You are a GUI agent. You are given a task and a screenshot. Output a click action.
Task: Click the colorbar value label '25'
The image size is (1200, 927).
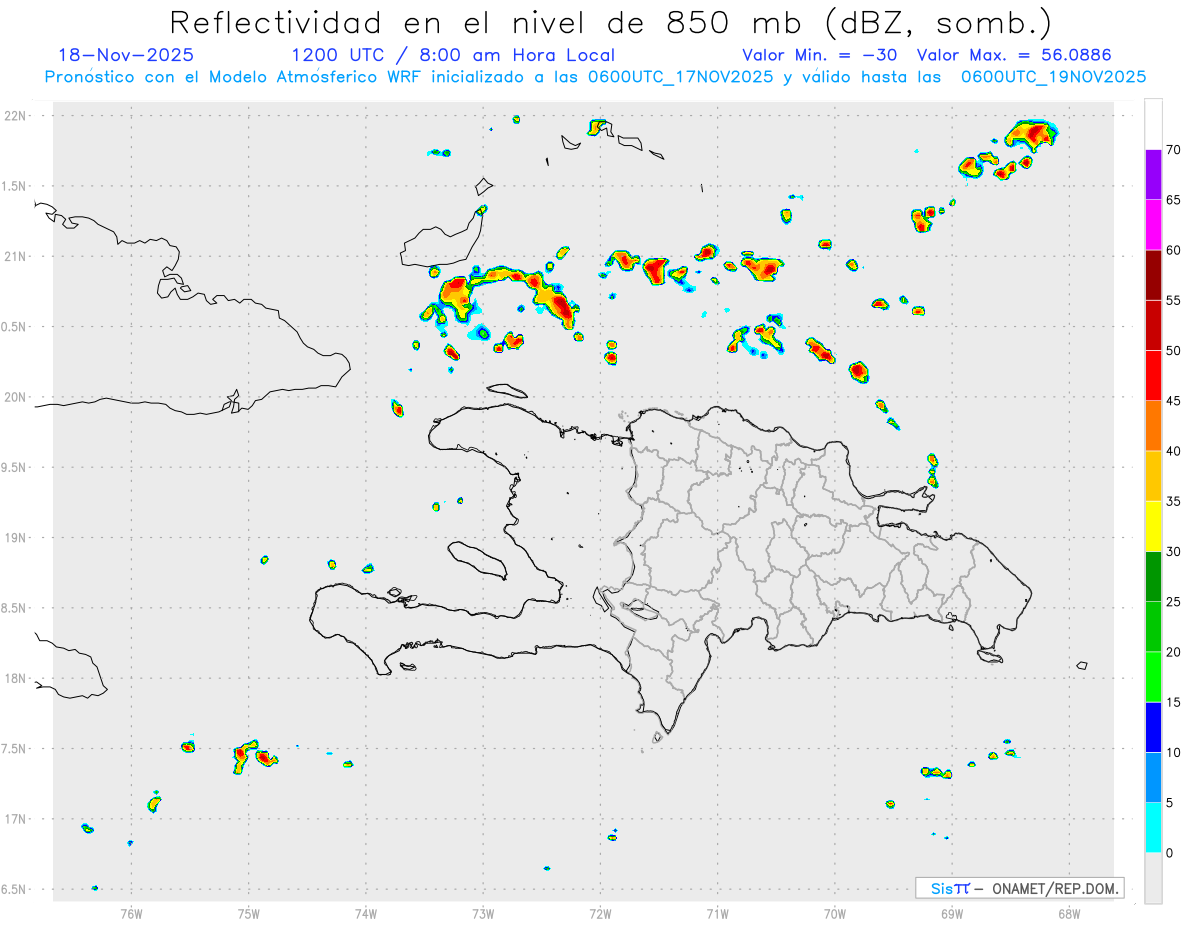[1173, 602]
